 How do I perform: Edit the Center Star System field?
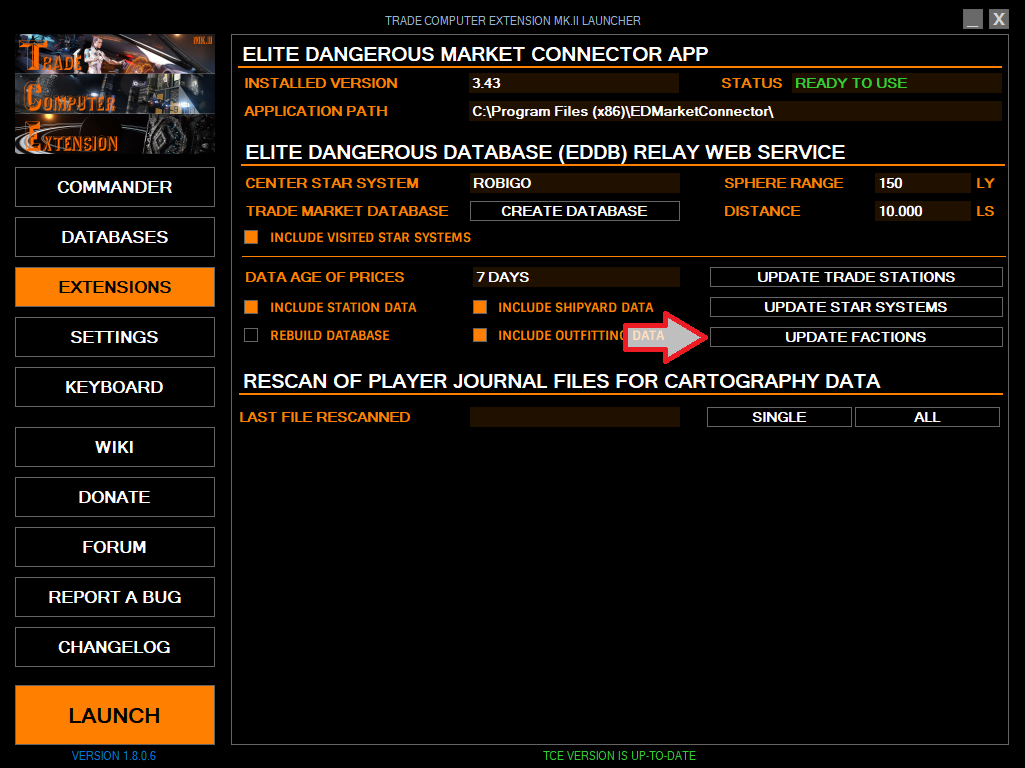pyautogui.click(x=575, y=183)
